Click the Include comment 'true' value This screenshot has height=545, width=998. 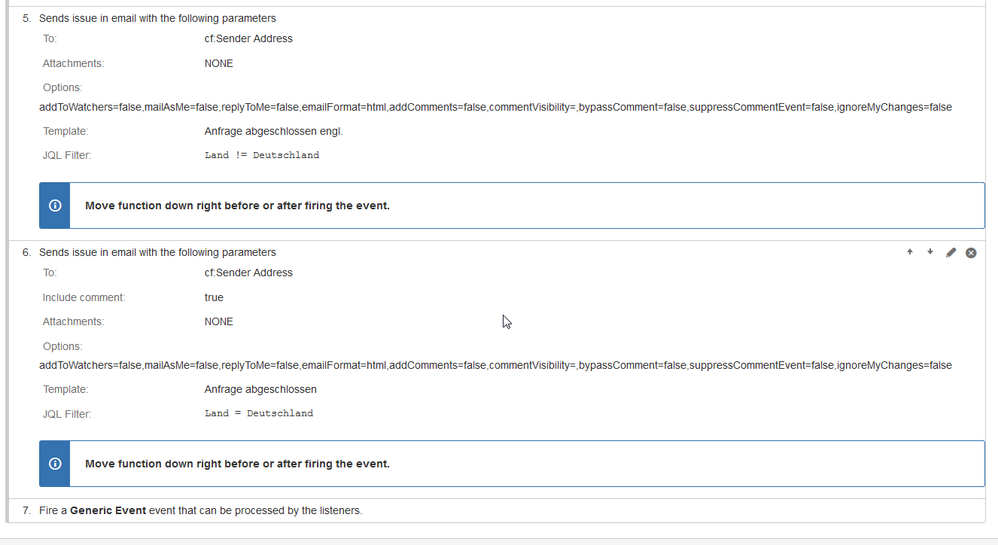click(214, 297)
